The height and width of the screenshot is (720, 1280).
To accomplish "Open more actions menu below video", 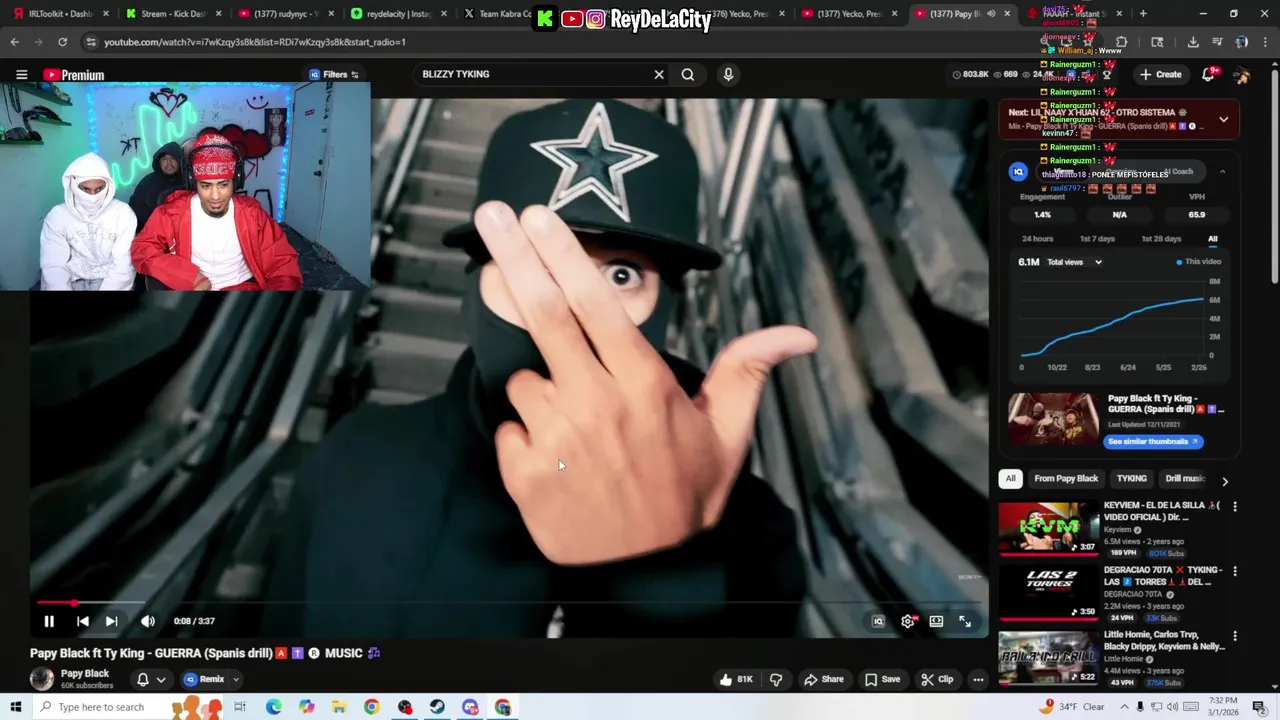I will click(x=978, y=679).
